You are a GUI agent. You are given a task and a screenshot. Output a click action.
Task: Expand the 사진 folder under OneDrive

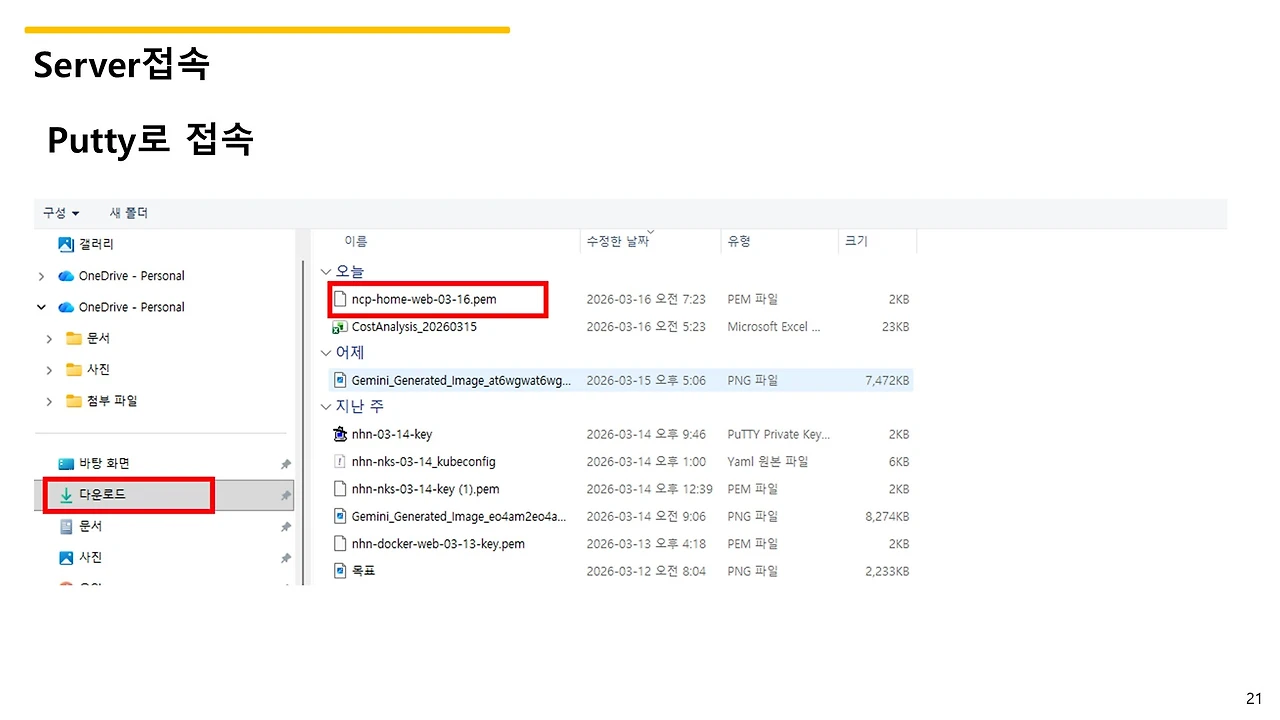coord(49,370)
